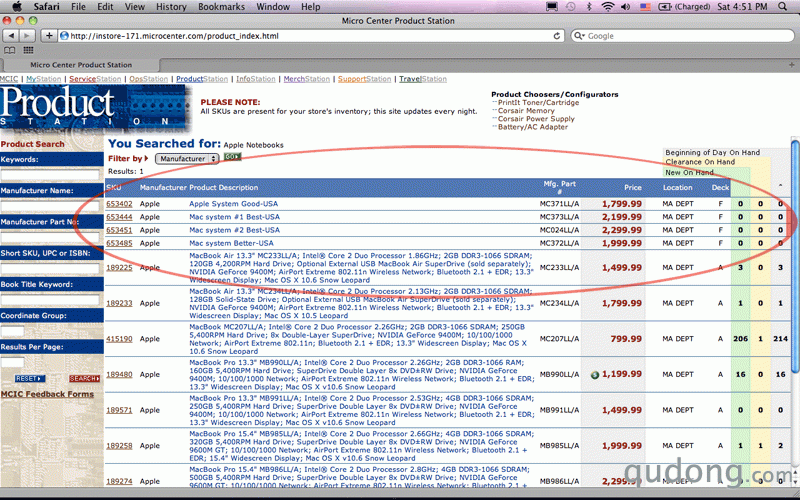
Task: Open the History menu
Action: pyautogui.click(x=171, y=7)
